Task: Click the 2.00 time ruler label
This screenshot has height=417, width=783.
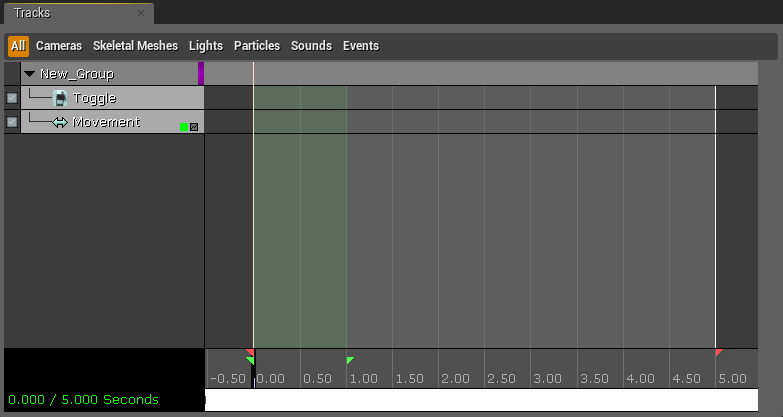Action: tap(455, 379)
